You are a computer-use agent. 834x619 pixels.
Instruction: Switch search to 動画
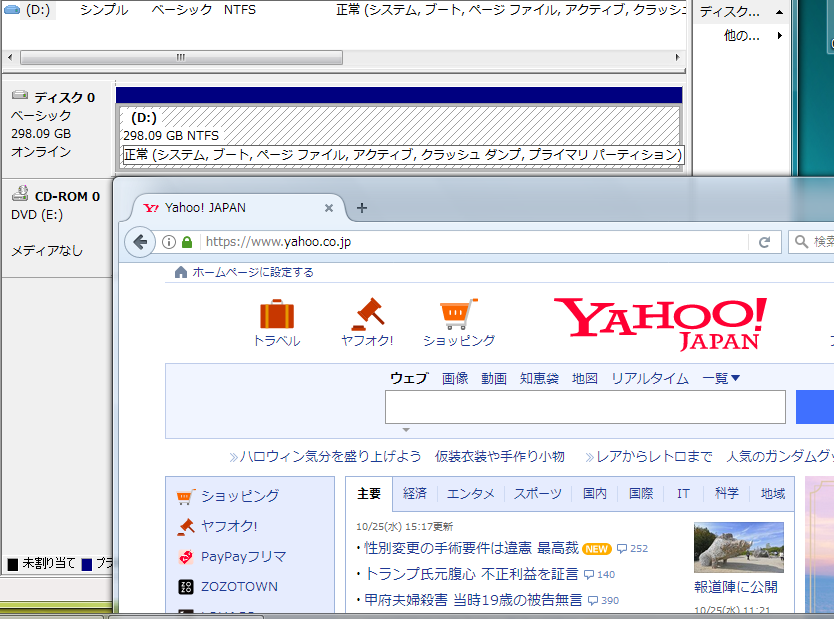[x=494, y=379]
